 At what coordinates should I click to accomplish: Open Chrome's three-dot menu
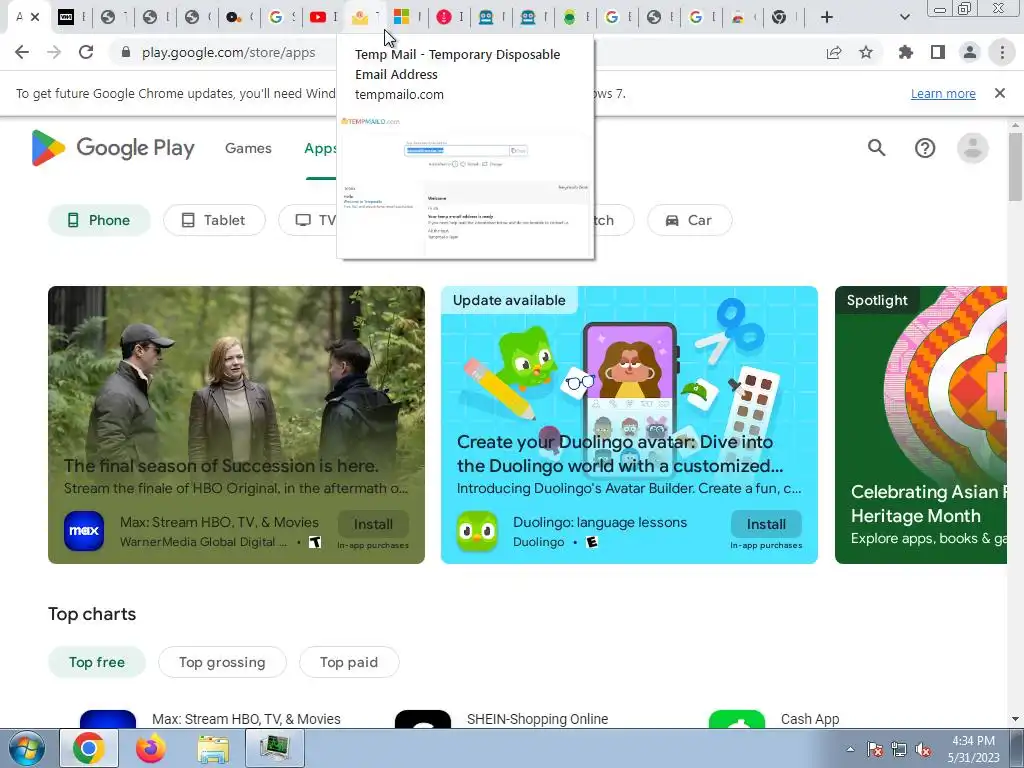tap(1002, 52)
